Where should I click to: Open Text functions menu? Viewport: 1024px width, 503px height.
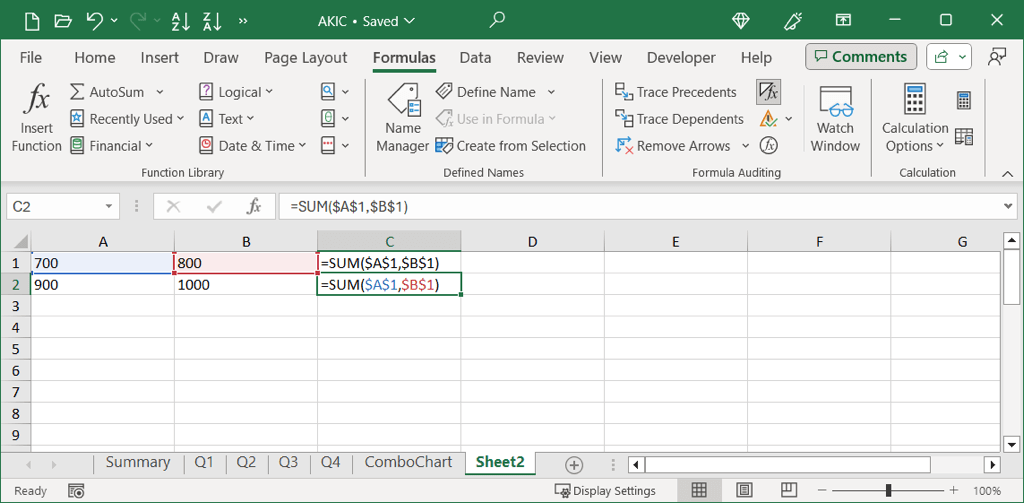(227, 119)
